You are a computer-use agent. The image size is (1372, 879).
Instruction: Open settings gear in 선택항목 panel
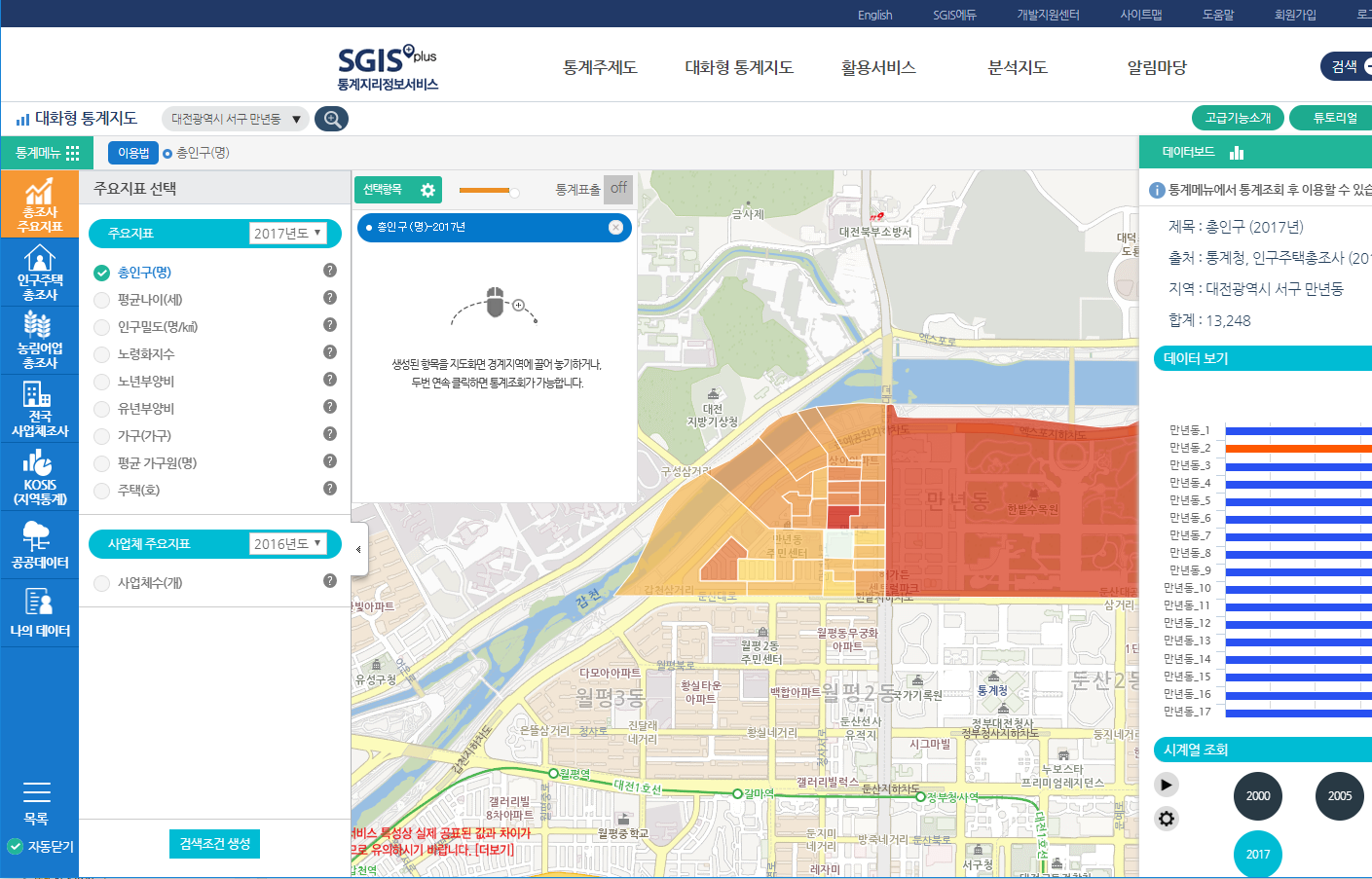pyautogui.click(x=427, y=190)
